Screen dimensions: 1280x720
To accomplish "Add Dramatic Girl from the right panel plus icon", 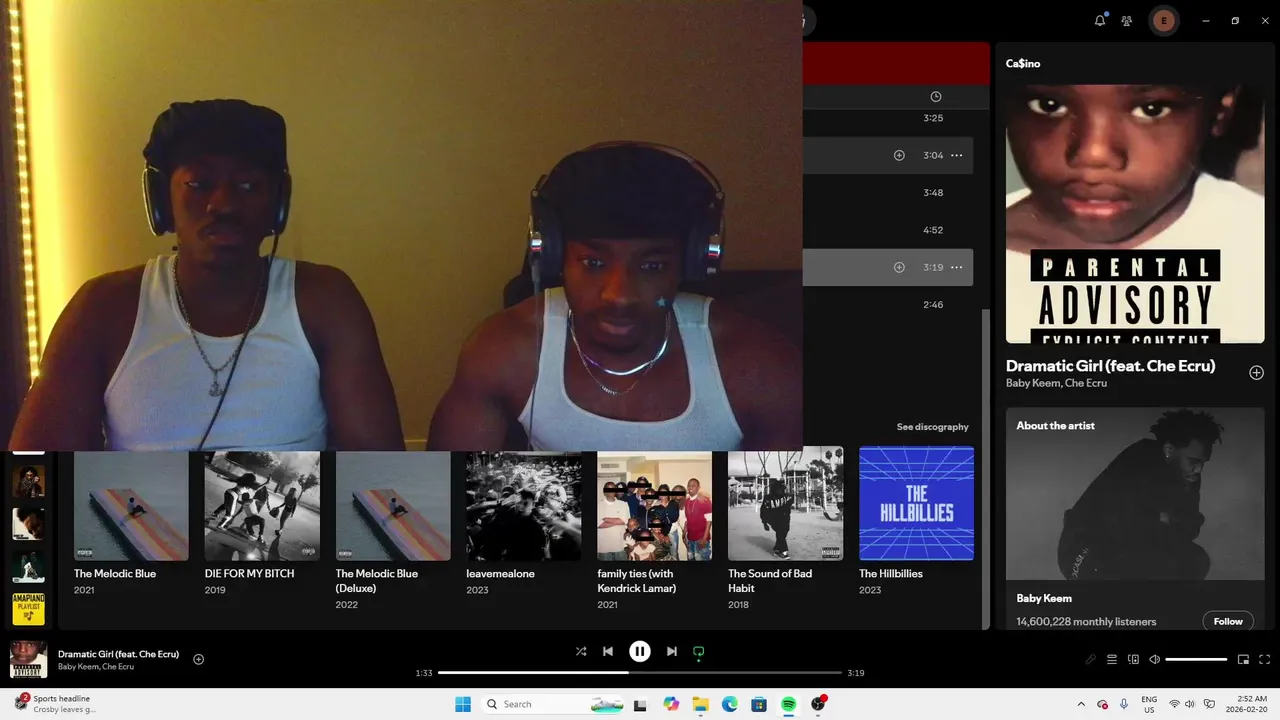I will point(1256,373).
